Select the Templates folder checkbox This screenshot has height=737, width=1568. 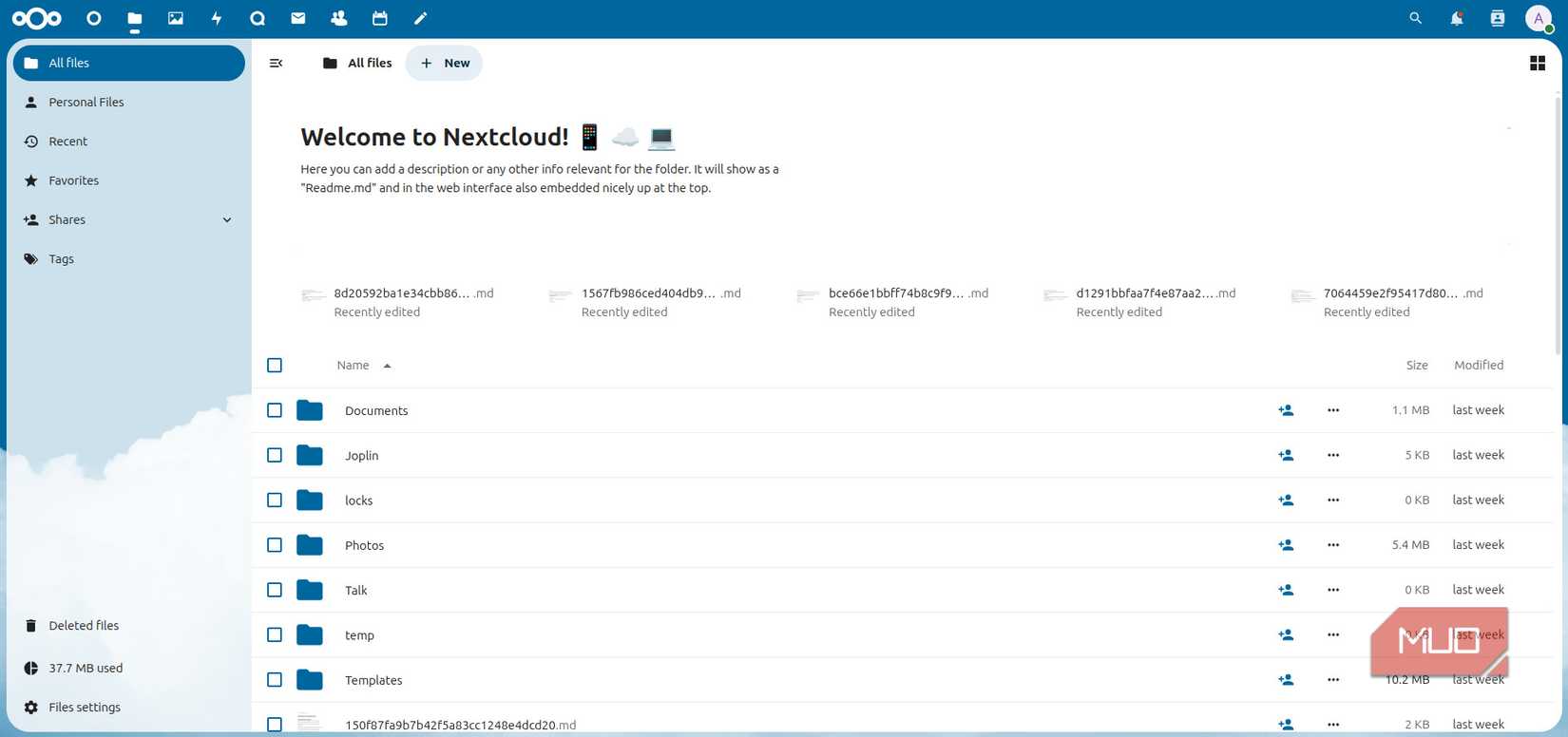(275, 680)
